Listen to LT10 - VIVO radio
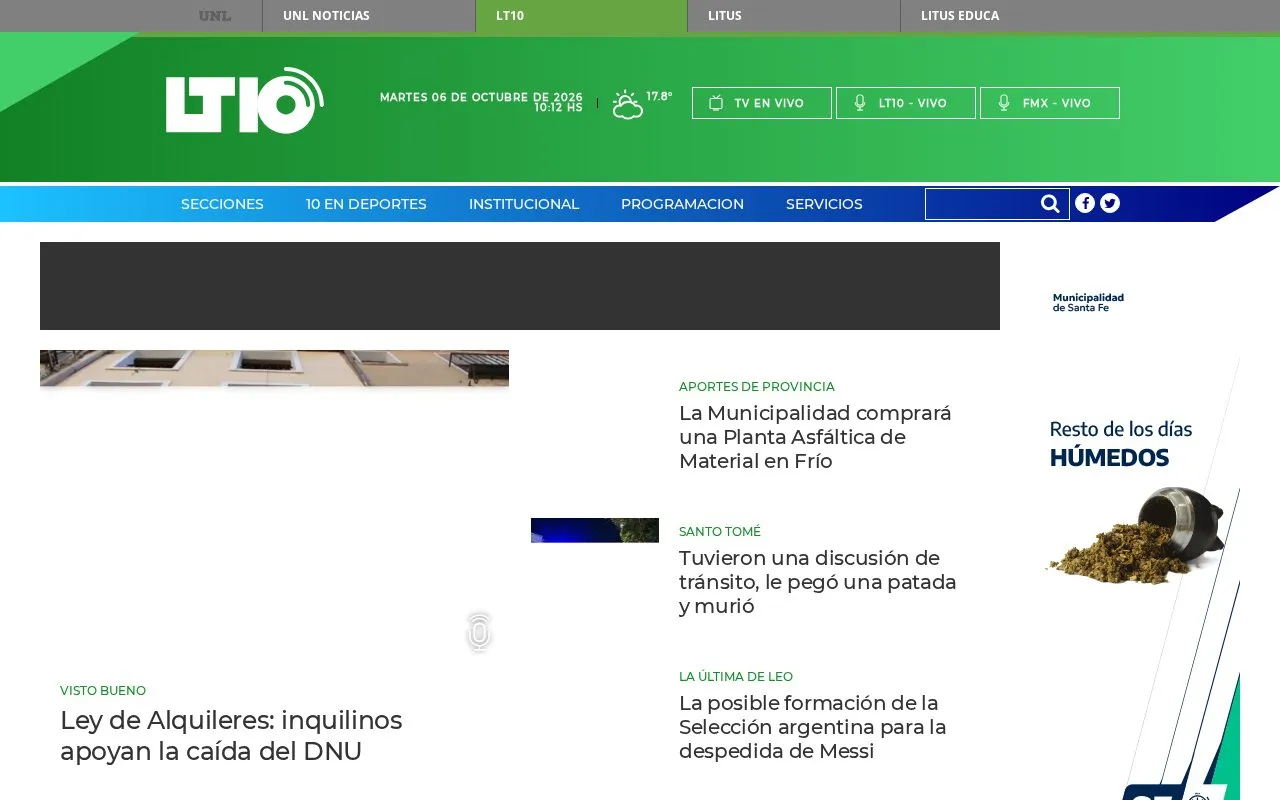The width and height of the screenshot is (1280, 800). pyautogui.click(x=906, y=103)
